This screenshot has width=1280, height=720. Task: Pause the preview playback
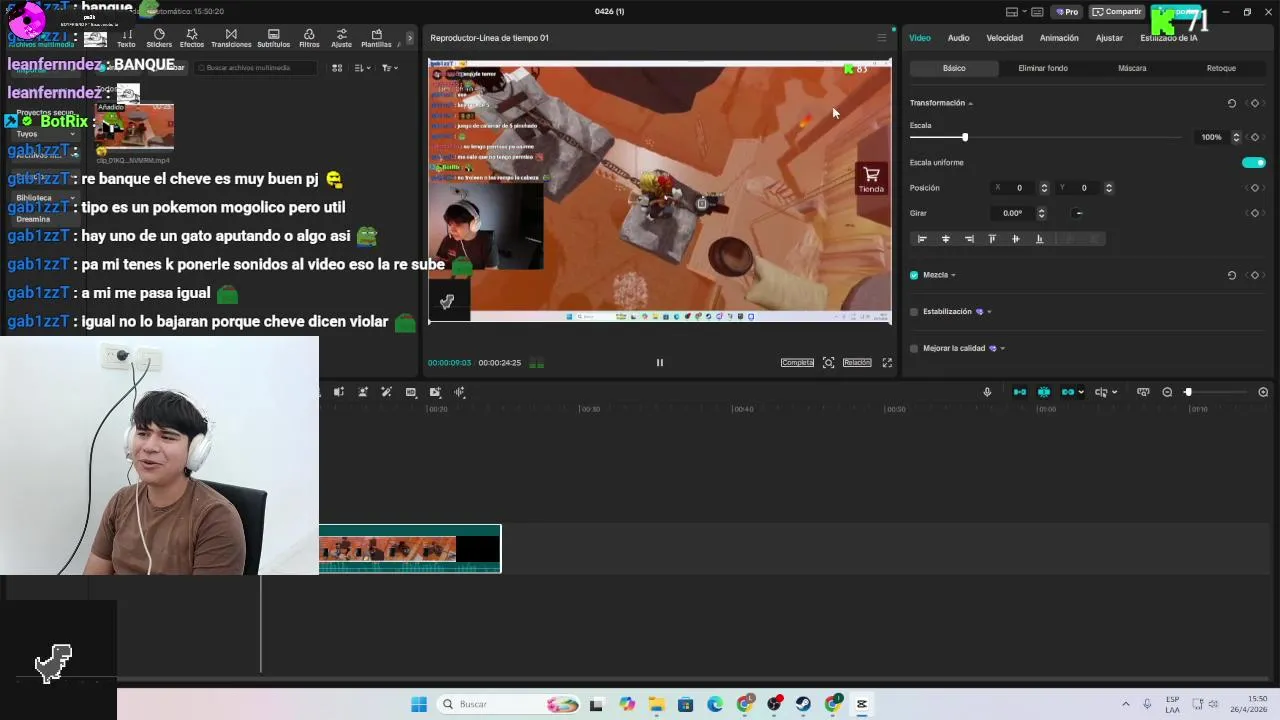(659, 363)
